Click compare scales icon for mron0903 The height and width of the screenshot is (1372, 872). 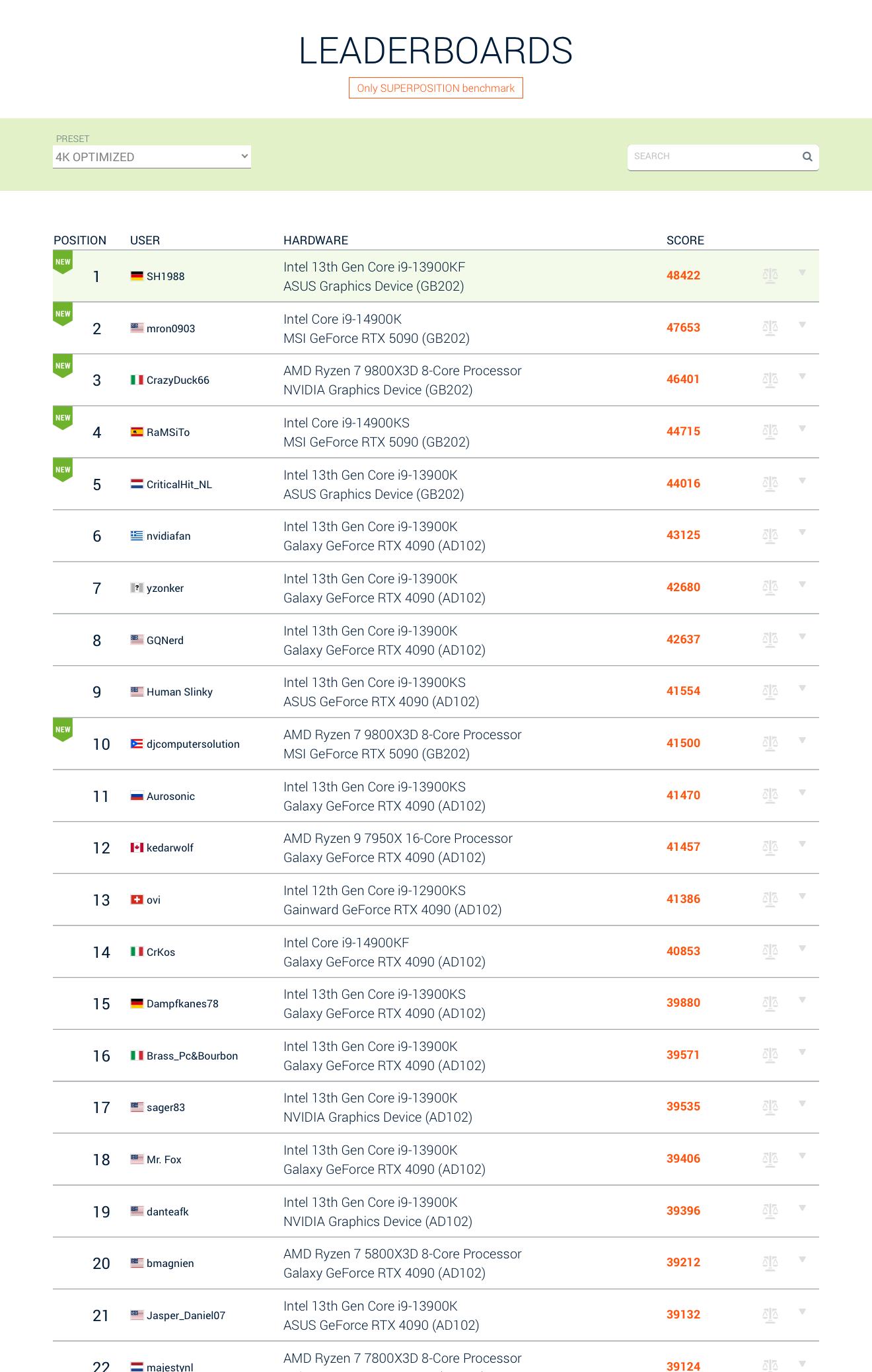point(770,328)
